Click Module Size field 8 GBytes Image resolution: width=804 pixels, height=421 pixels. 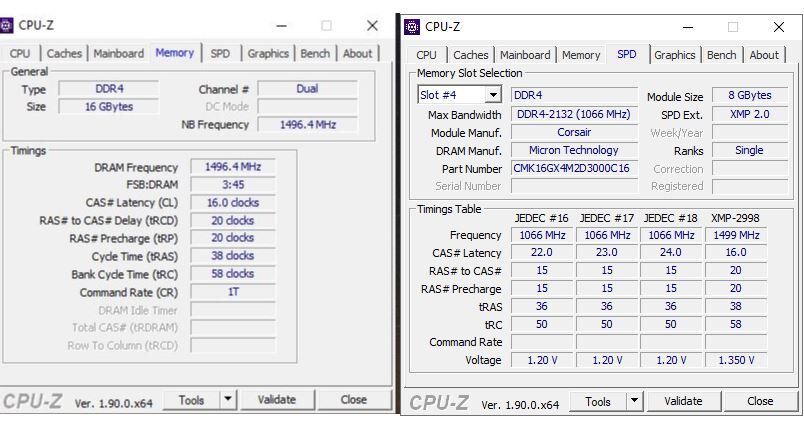coord(750,95)
